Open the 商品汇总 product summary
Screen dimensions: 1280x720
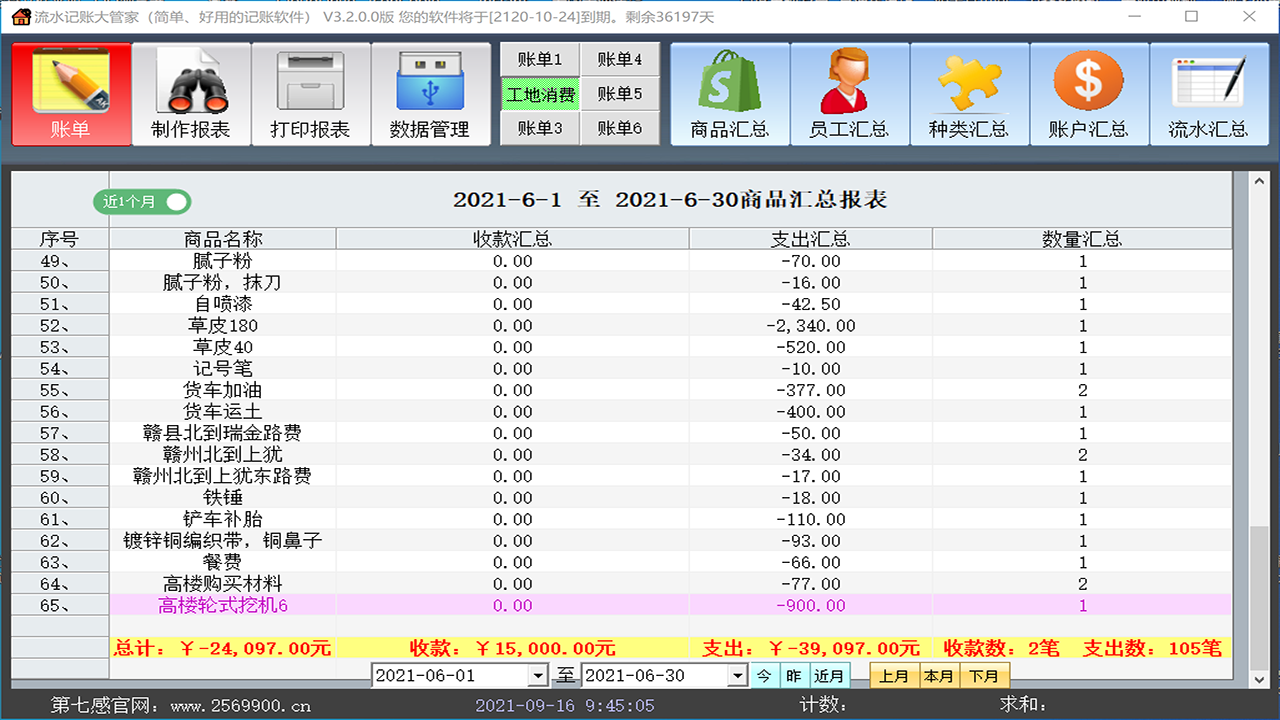[x=729, y=93]
